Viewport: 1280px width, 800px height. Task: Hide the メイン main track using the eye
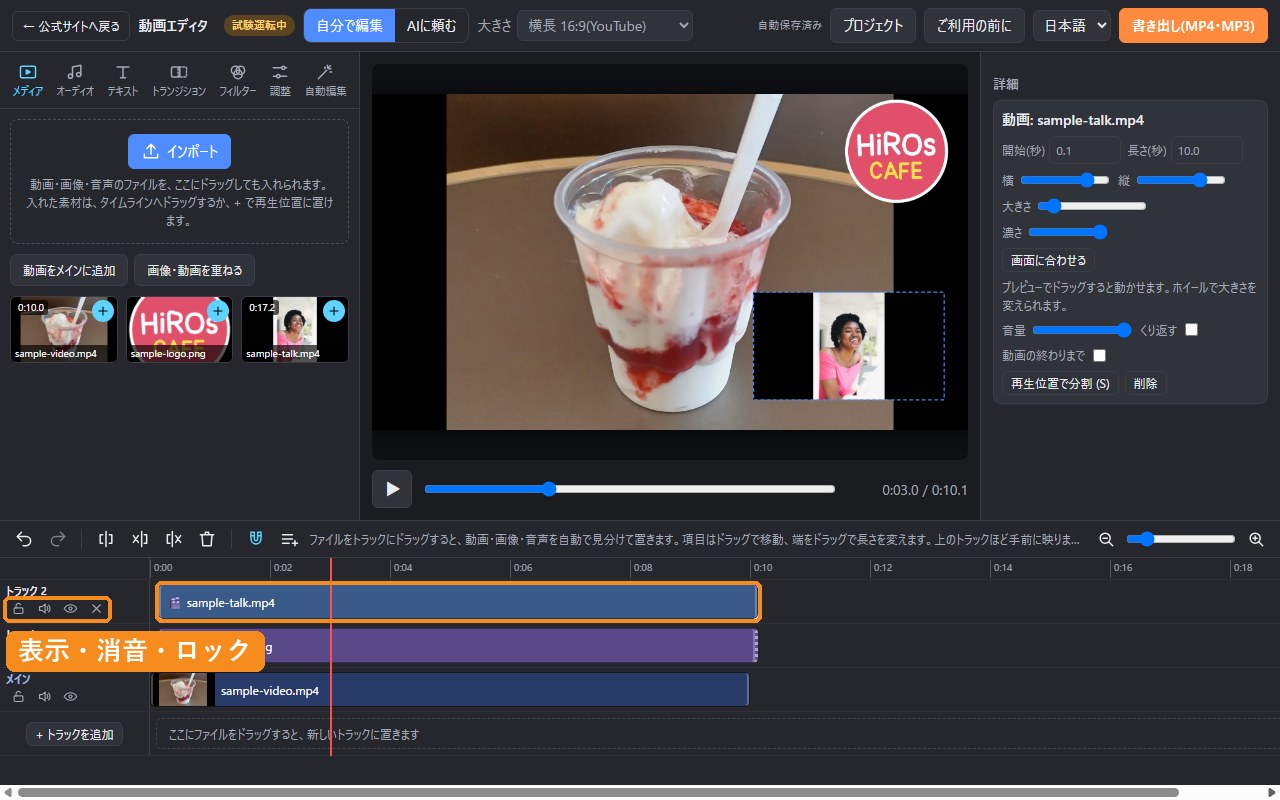click(71, 696)
